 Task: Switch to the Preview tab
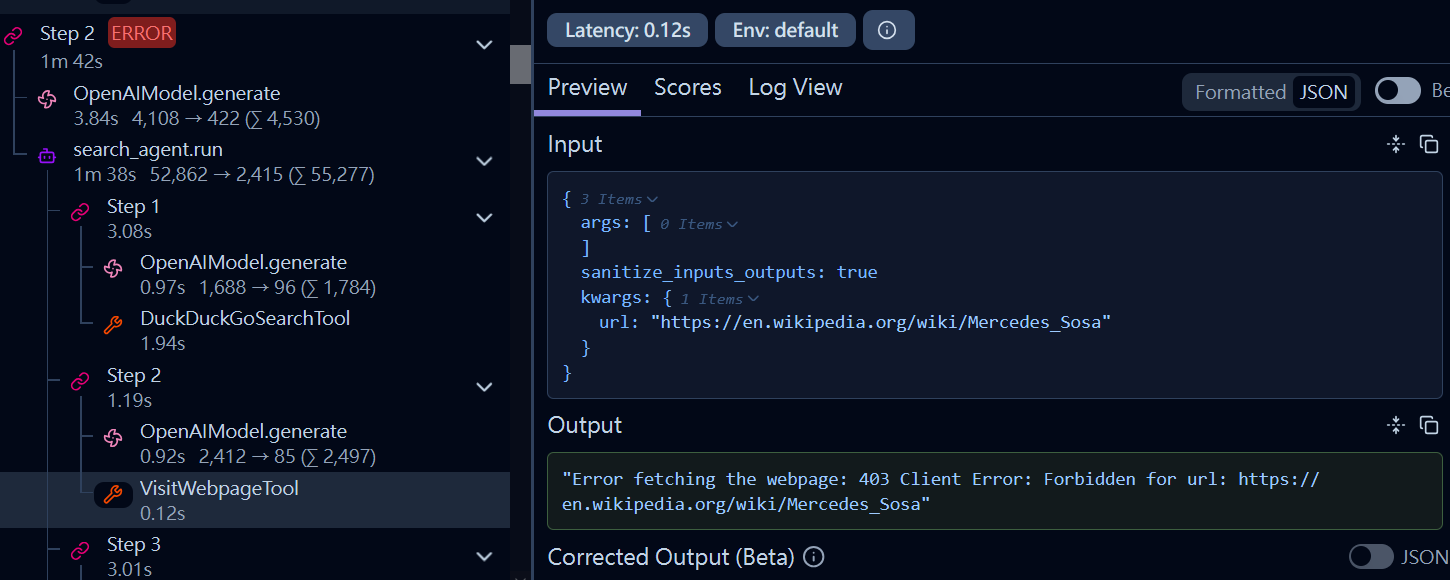[587, 88]
